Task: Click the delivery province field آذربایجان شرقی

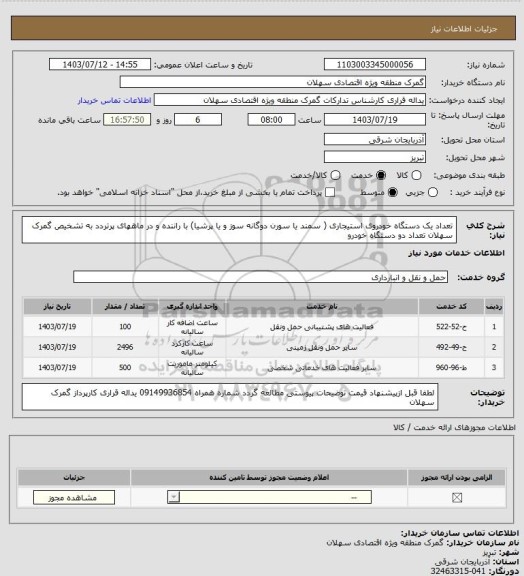Action: pyautogui.click(x=375, y=140)
